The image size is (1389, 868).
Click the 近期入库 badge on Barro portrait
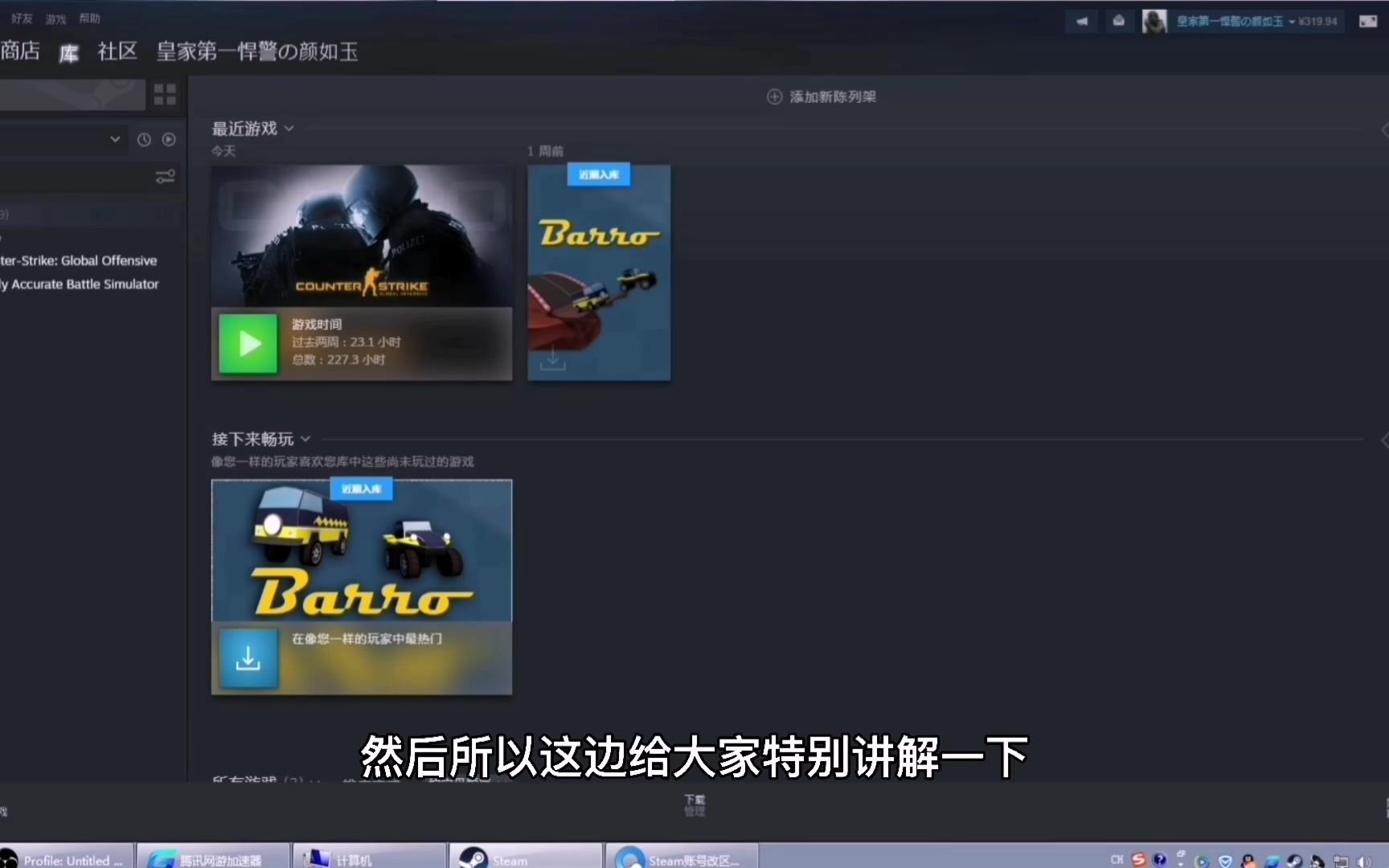[599, 174]
